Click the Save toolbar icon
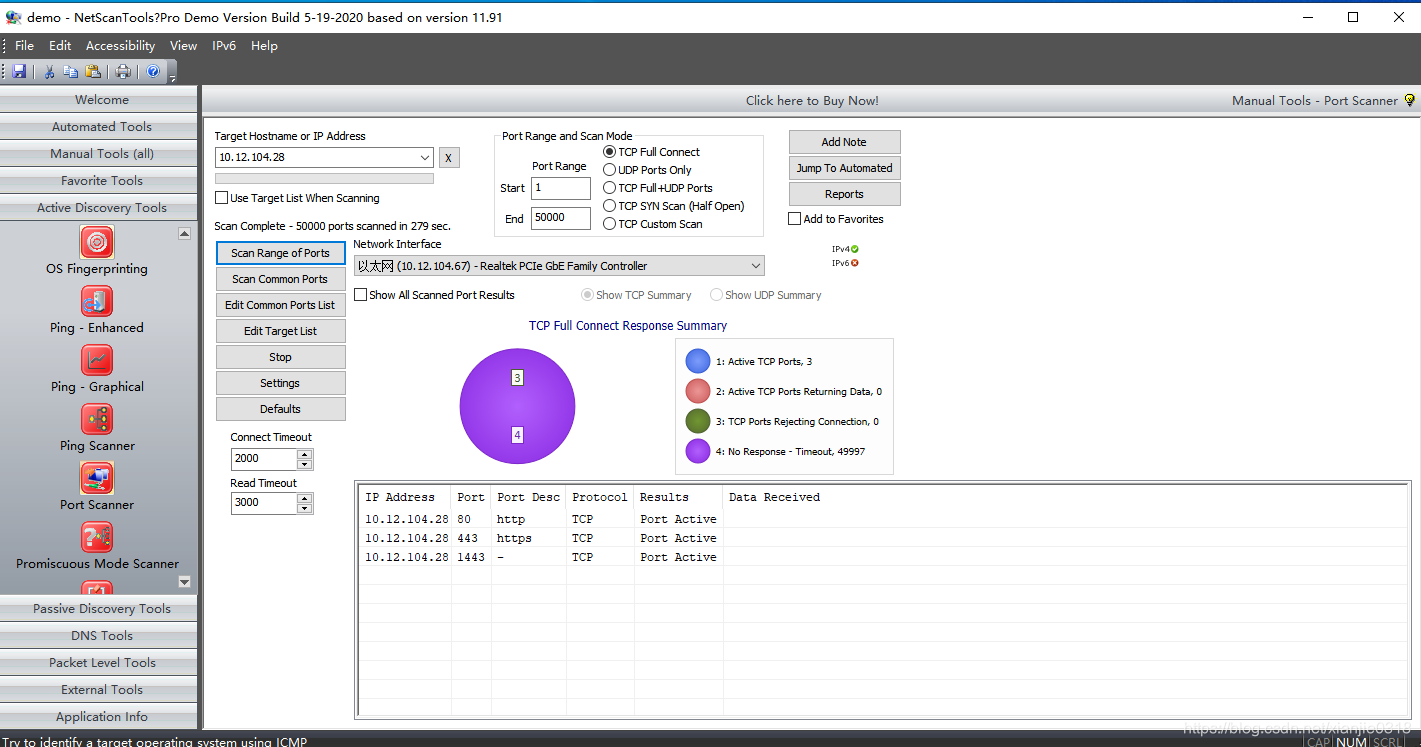Image resolution: width=1421 pixels, height=747 pixels. (19, 71)
